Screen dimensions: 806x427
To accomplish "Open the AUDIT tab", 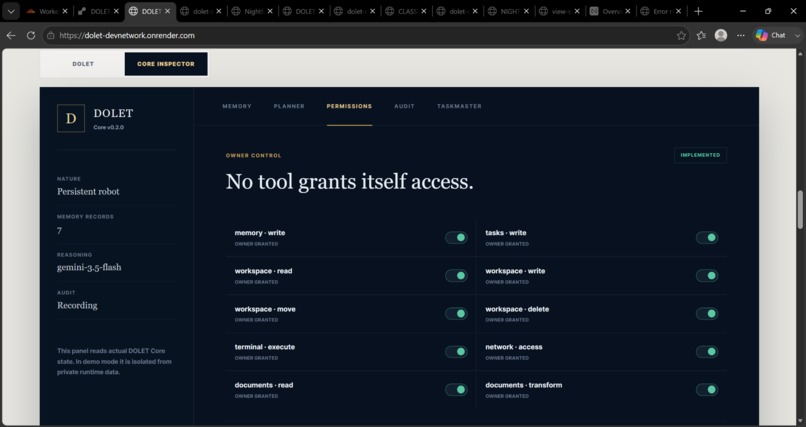I will point(404,106).
